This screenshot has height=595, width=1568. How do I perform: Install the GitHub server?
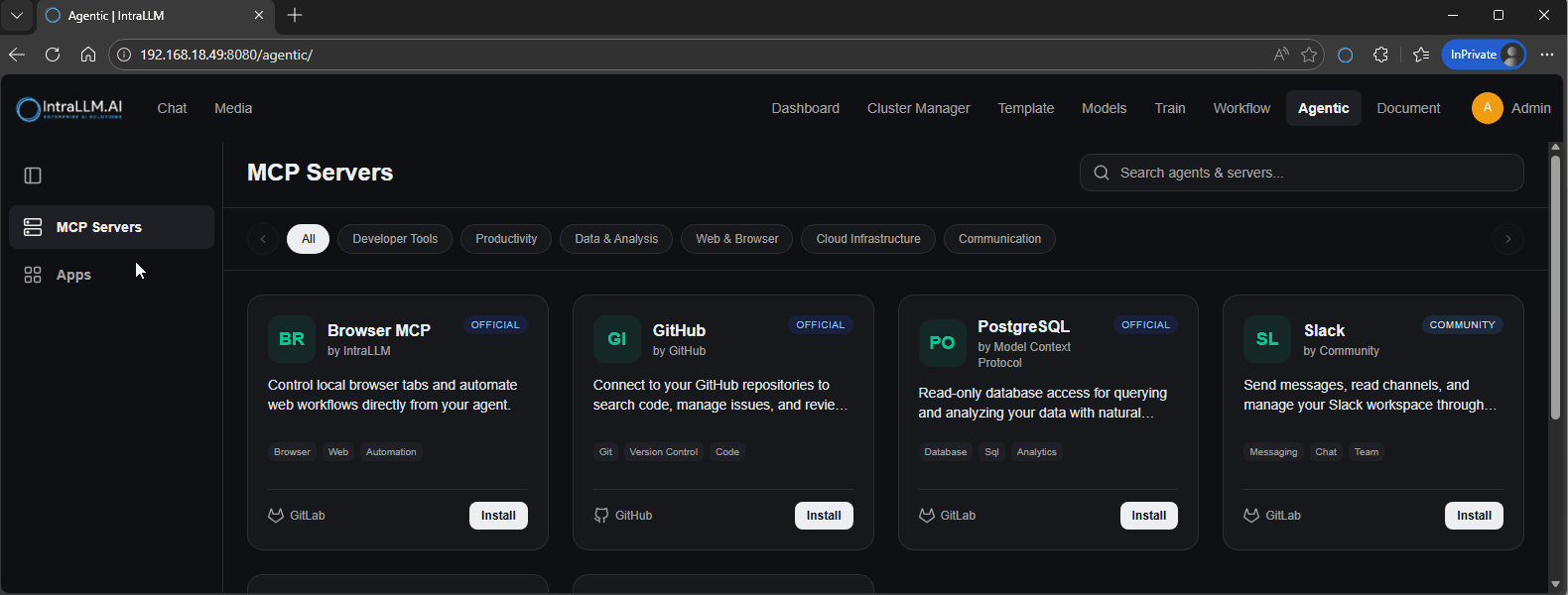click(x=824, y=516)
